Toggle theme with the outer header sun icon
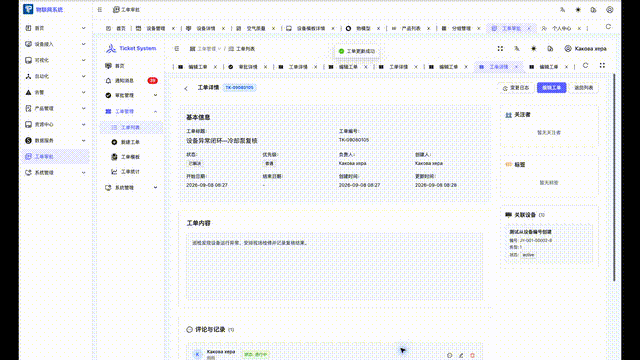The width and height of the screenshot is (640, 360). (578, 9)
